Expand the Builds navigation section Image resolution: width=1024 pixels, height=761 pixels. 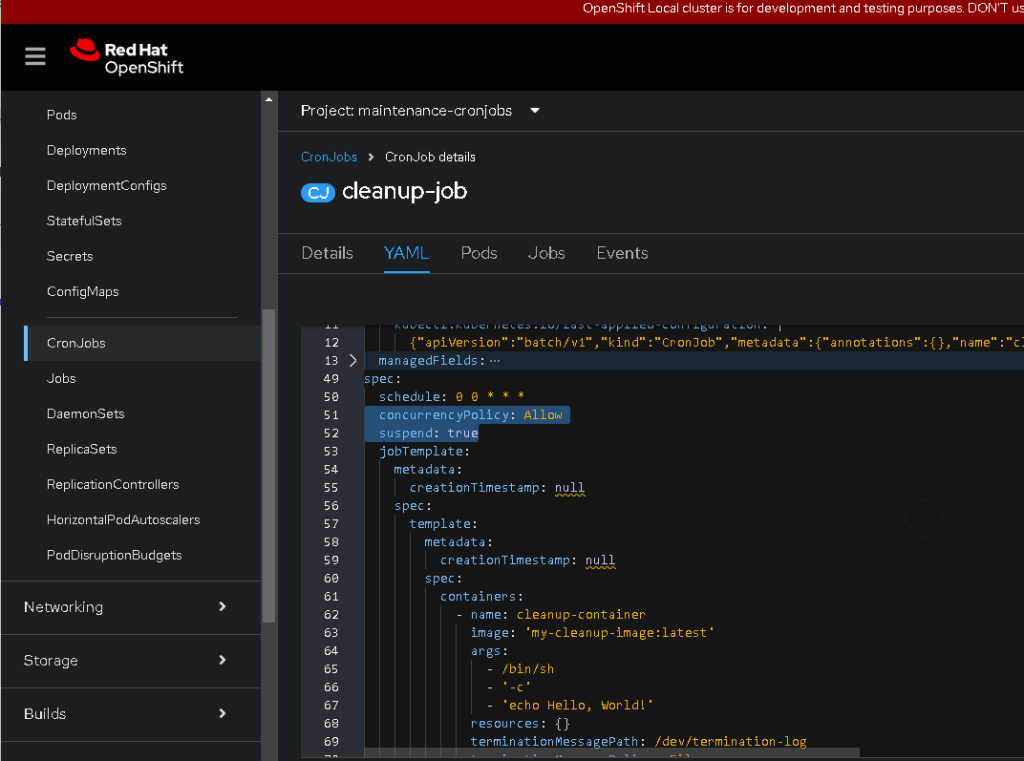pos(131,714)
